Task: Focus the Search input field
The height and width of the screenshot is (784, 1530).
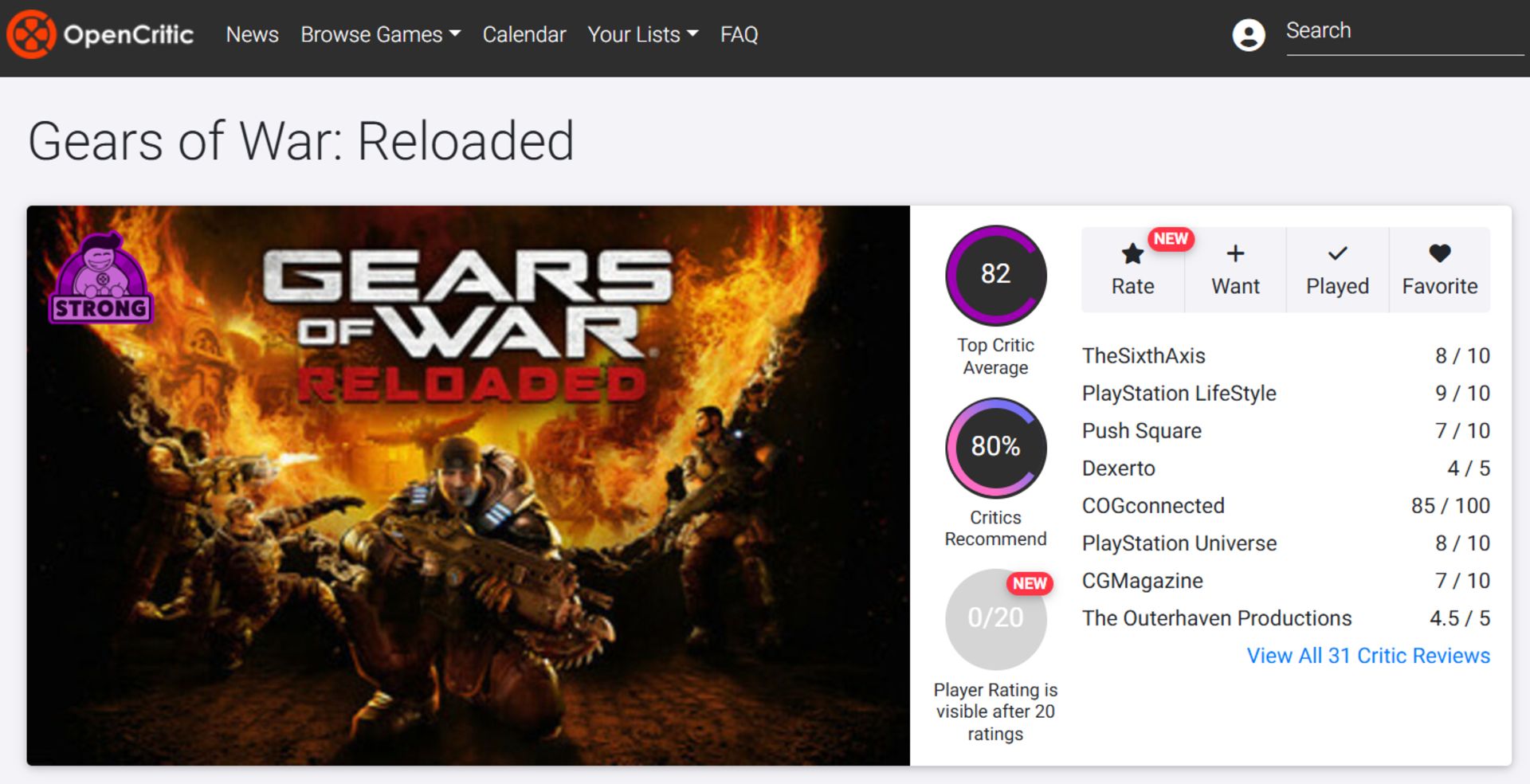Action: click(x=1404, y=32)
